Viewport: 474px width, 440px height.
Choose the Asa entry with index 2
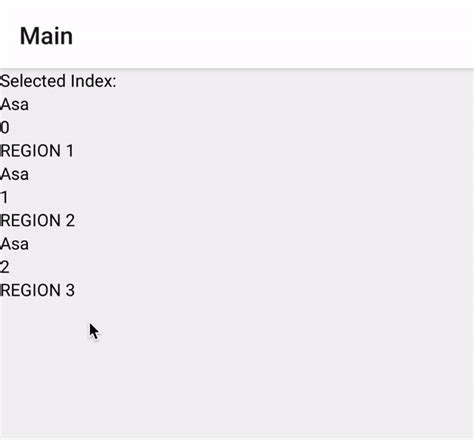[14, 244]
